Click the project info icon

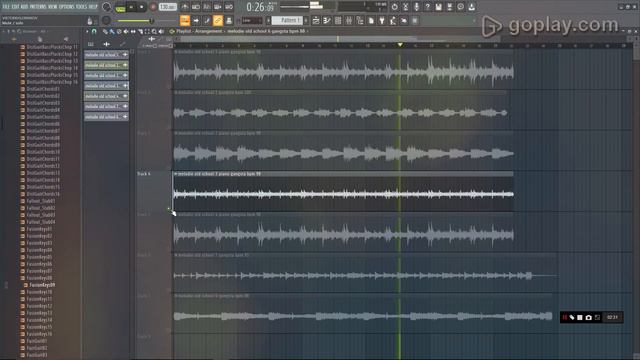[x=460, y=7]
